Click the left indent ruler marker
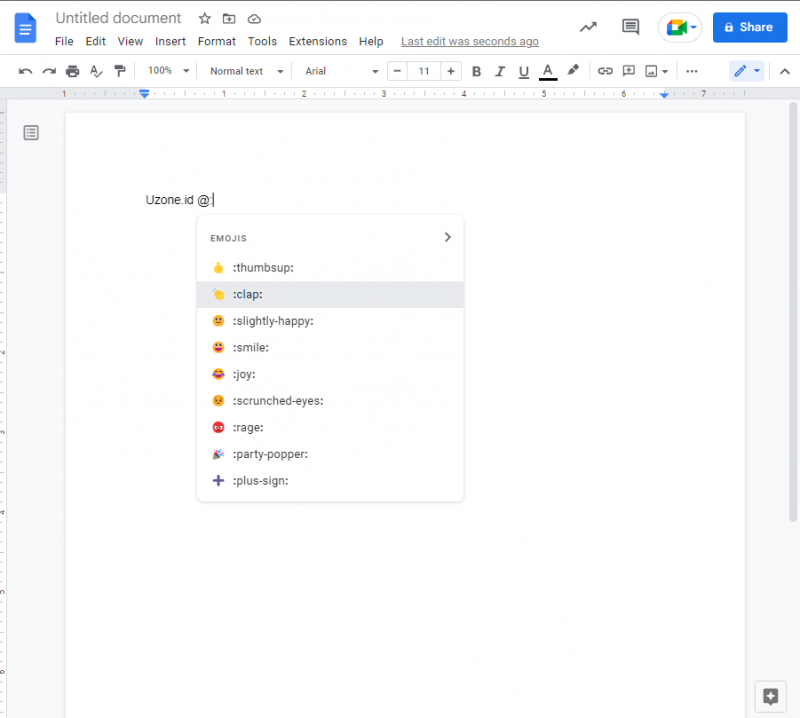The height and width of the screenshot is (718, 800). click(144, 94)
